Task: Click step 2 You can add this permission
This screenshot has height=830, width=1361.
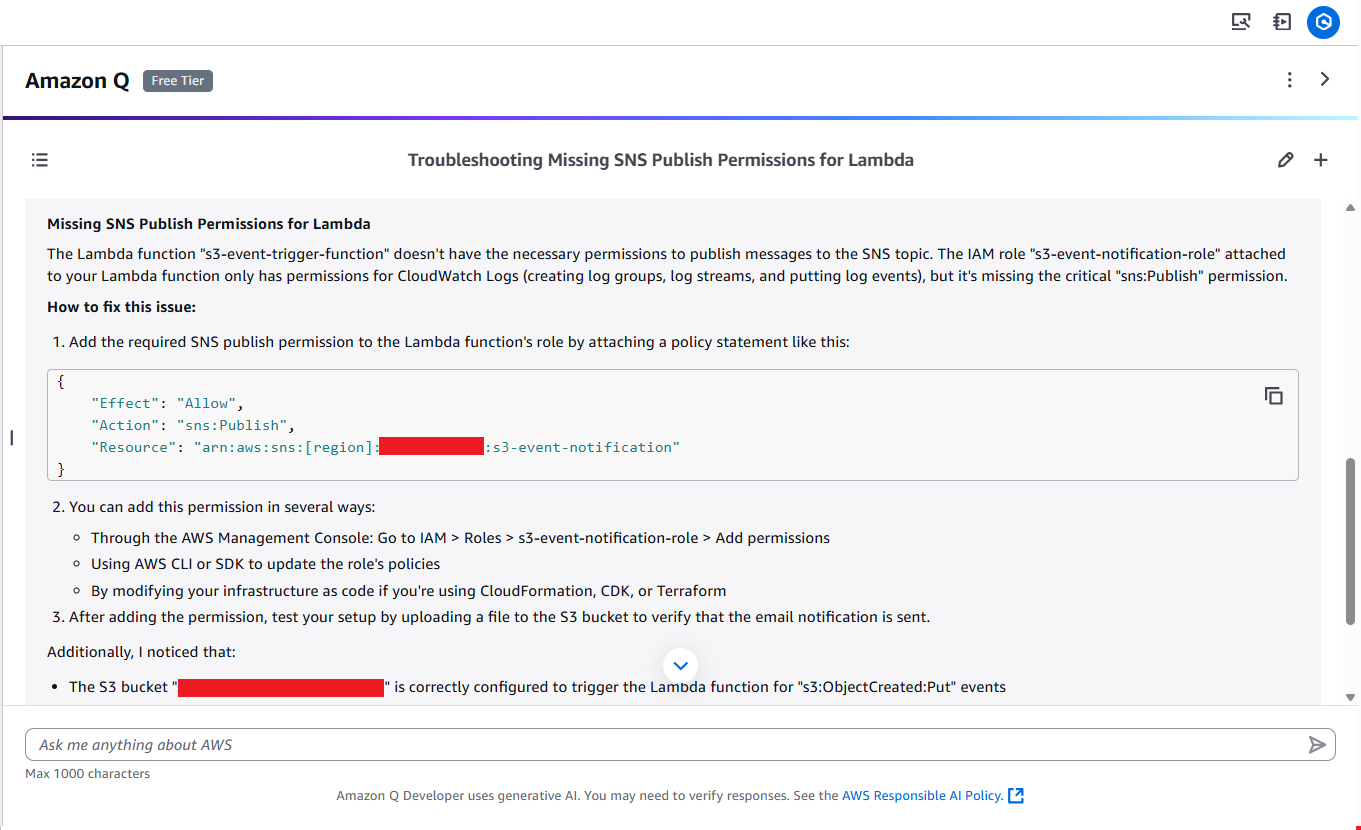Action: pos(214,507)
